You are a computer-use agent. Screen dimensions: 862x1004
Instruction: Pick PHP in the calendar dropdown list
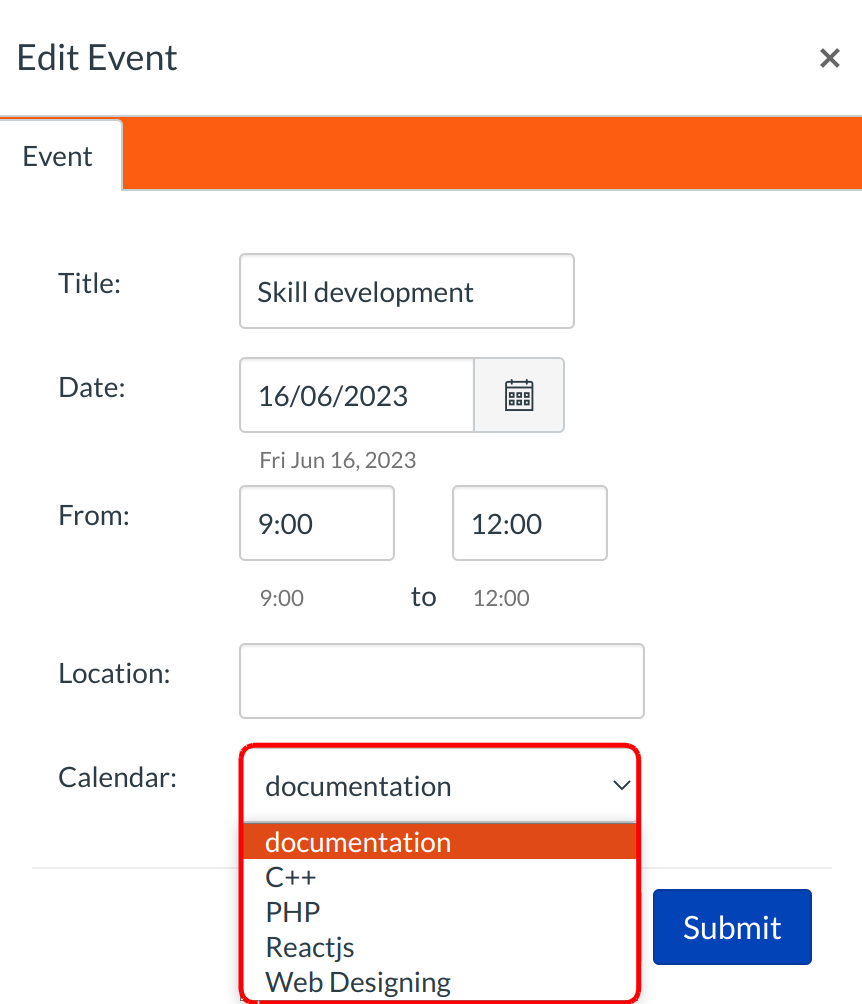click(x=293, y=912)
